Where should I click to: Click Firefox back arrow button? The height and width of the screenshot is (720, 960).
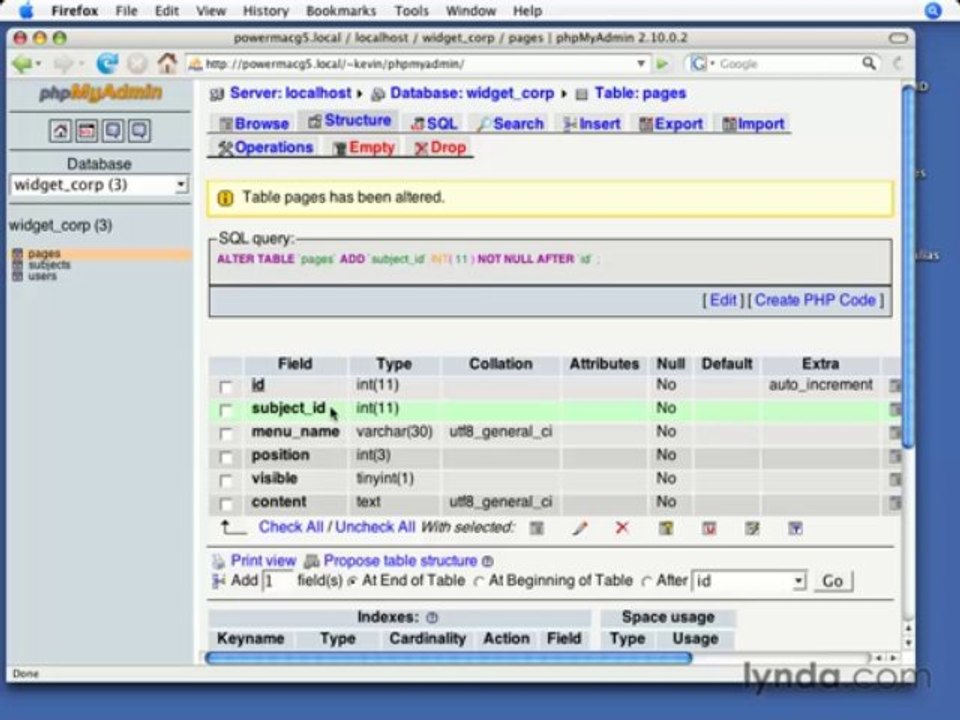click(21, 63)
